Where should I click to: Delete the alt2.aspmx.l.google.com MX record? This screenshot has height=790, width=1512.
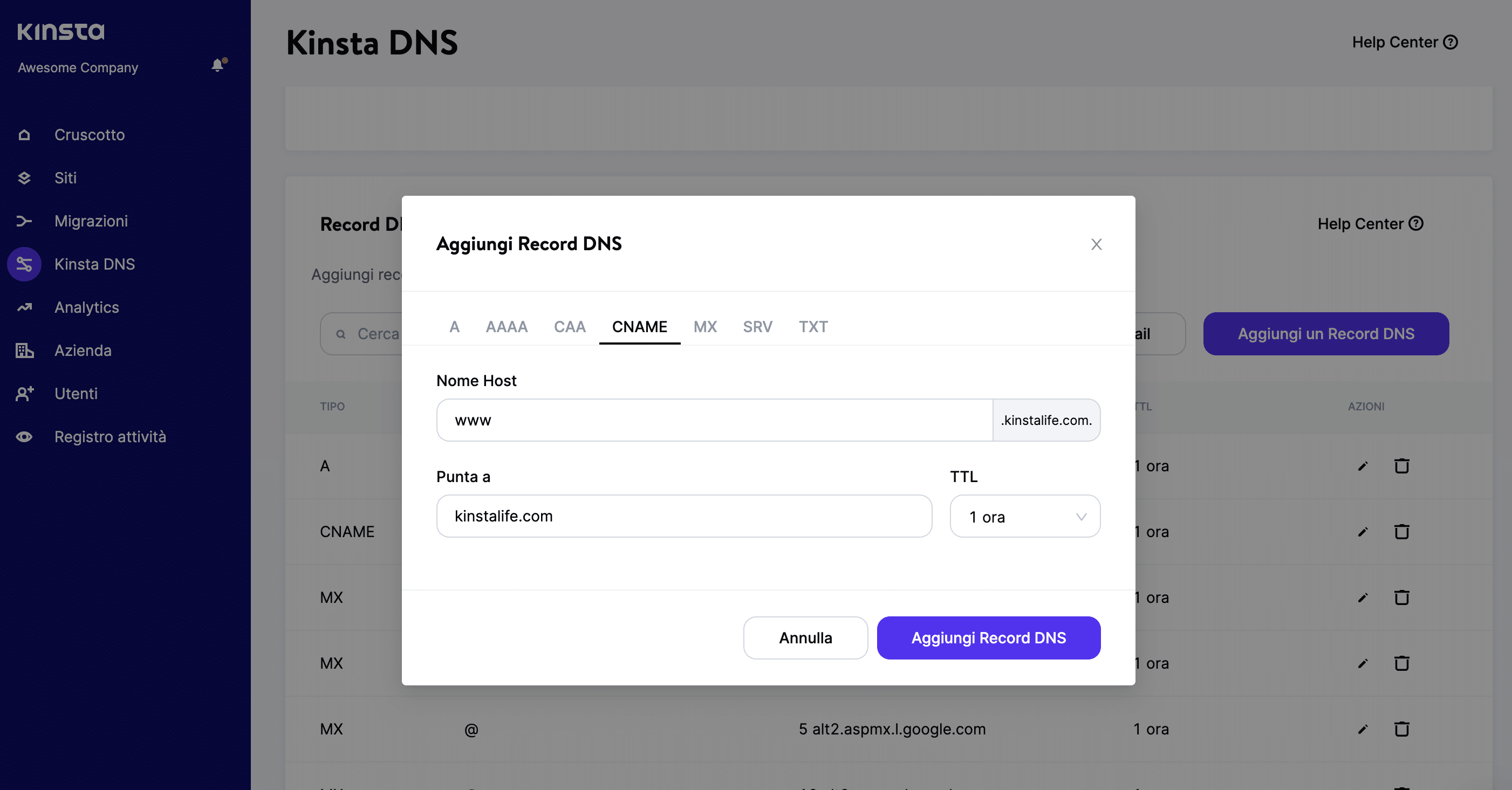(1401, 729)
